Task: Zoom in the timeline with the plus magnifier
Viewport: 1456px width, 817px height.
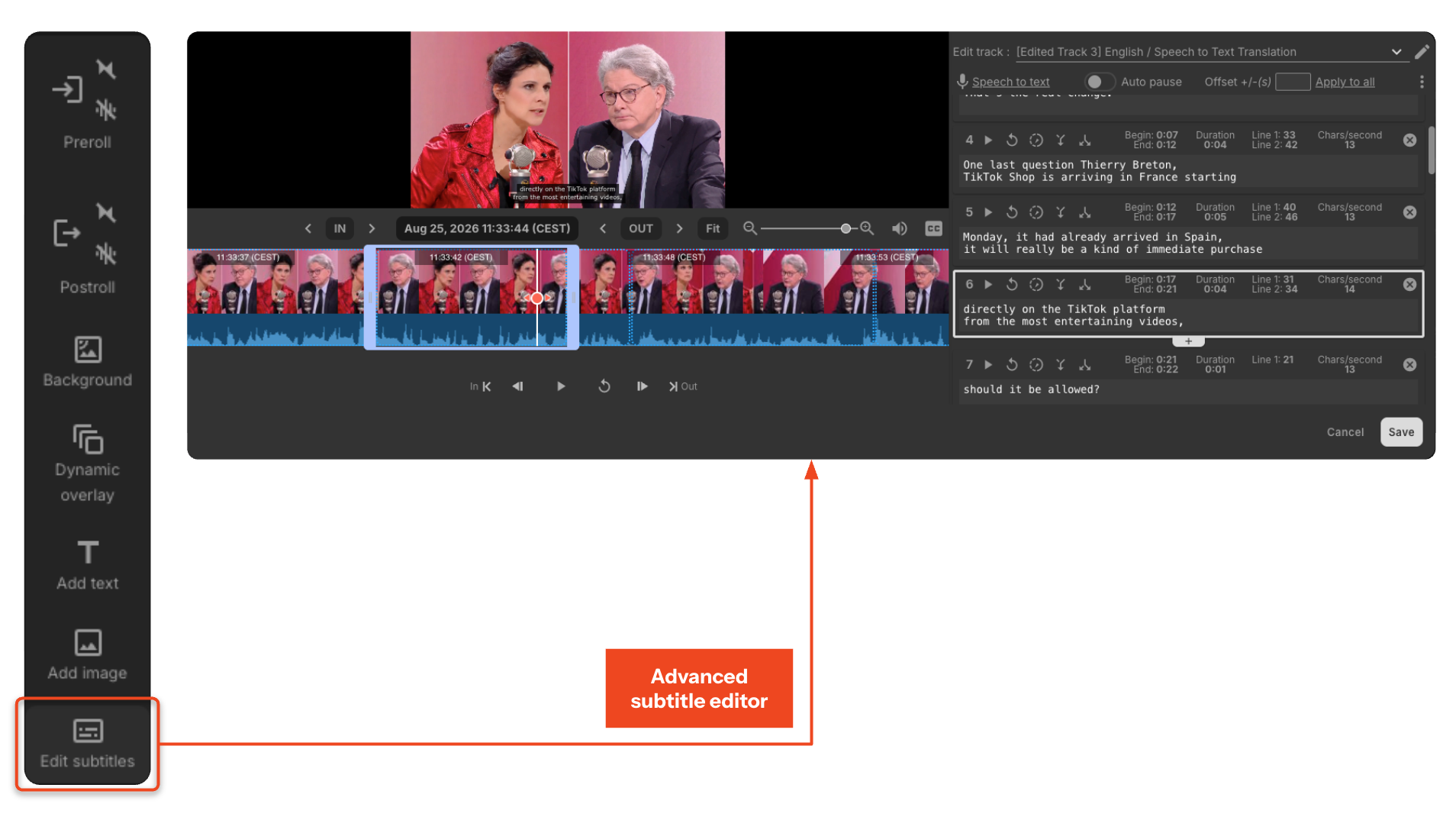Action: coord(866,228)
